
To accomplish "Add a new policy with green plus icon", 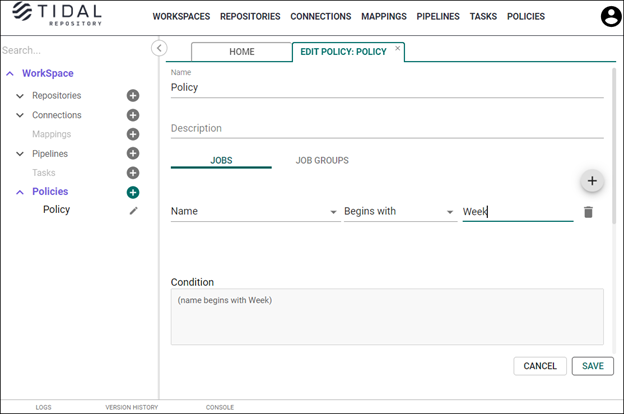I will click(x=133, y=192).
